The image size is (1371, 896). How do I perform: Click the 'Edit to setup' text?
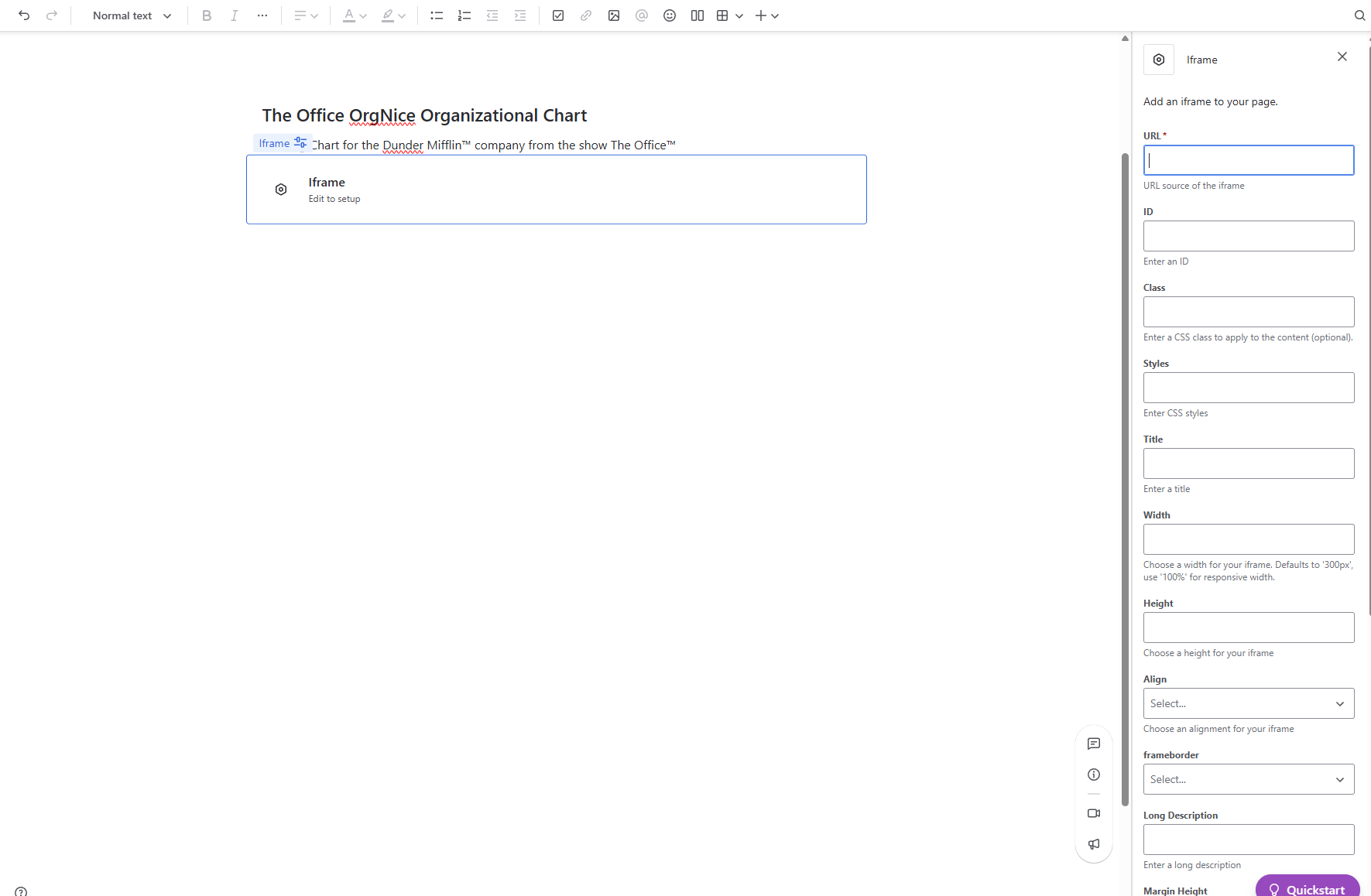(334, 199)
